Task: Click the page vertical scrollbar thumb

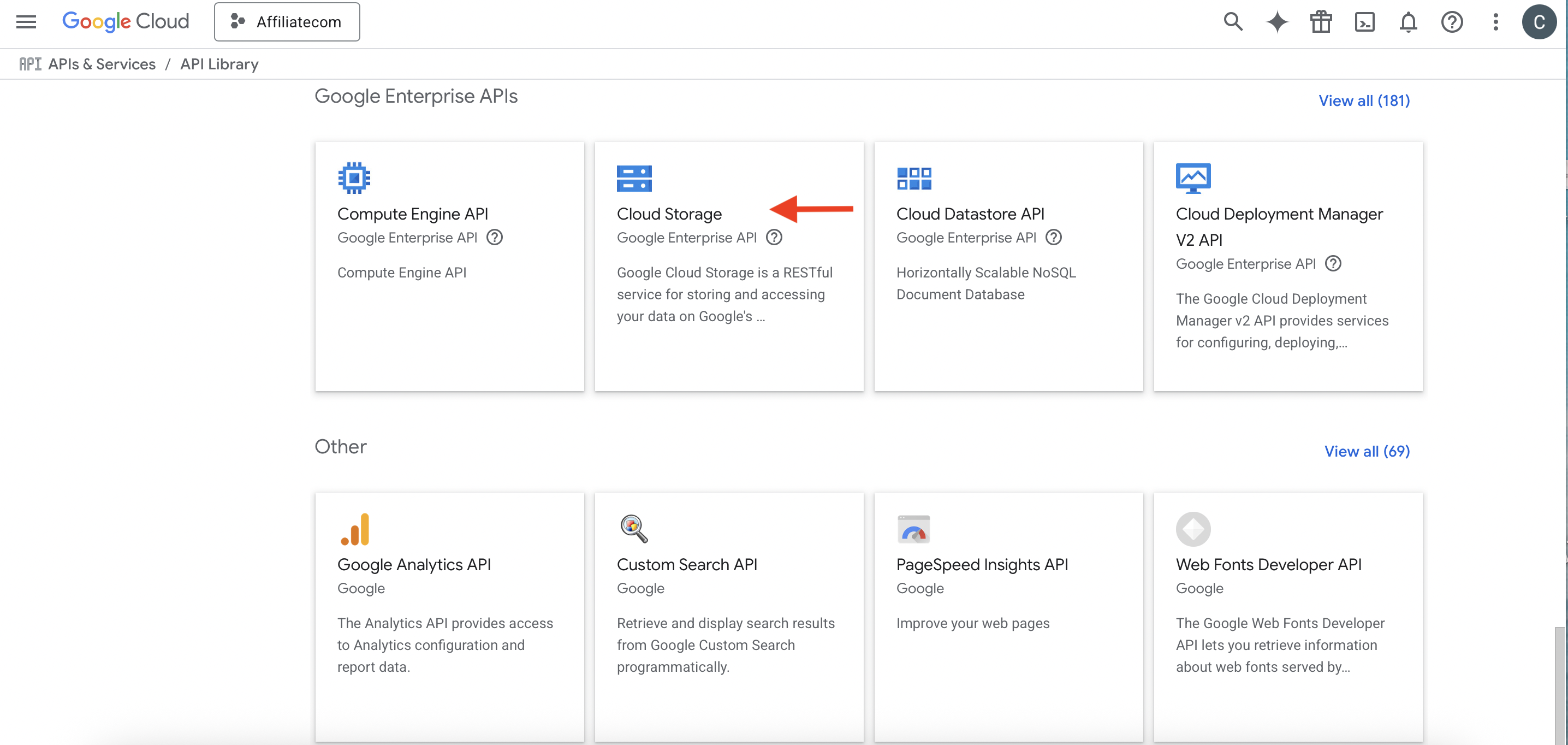Action: pos(1559,685)
